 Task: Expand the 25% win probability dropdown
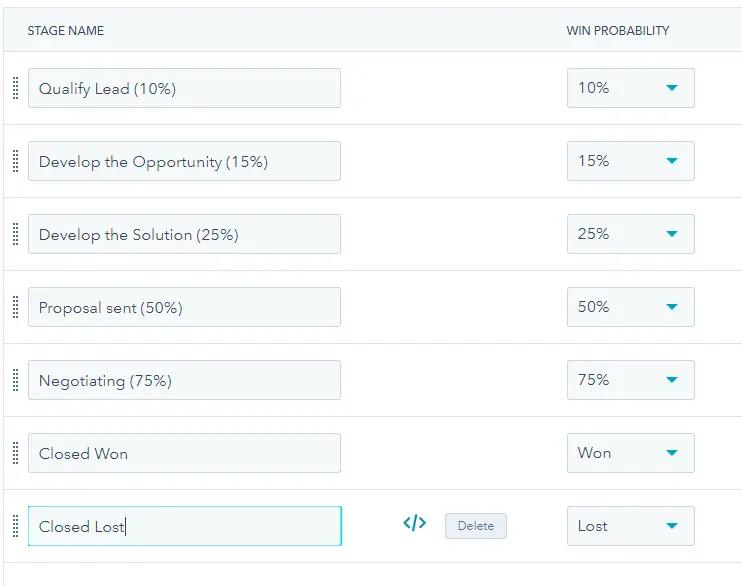[x=630, y=234]
